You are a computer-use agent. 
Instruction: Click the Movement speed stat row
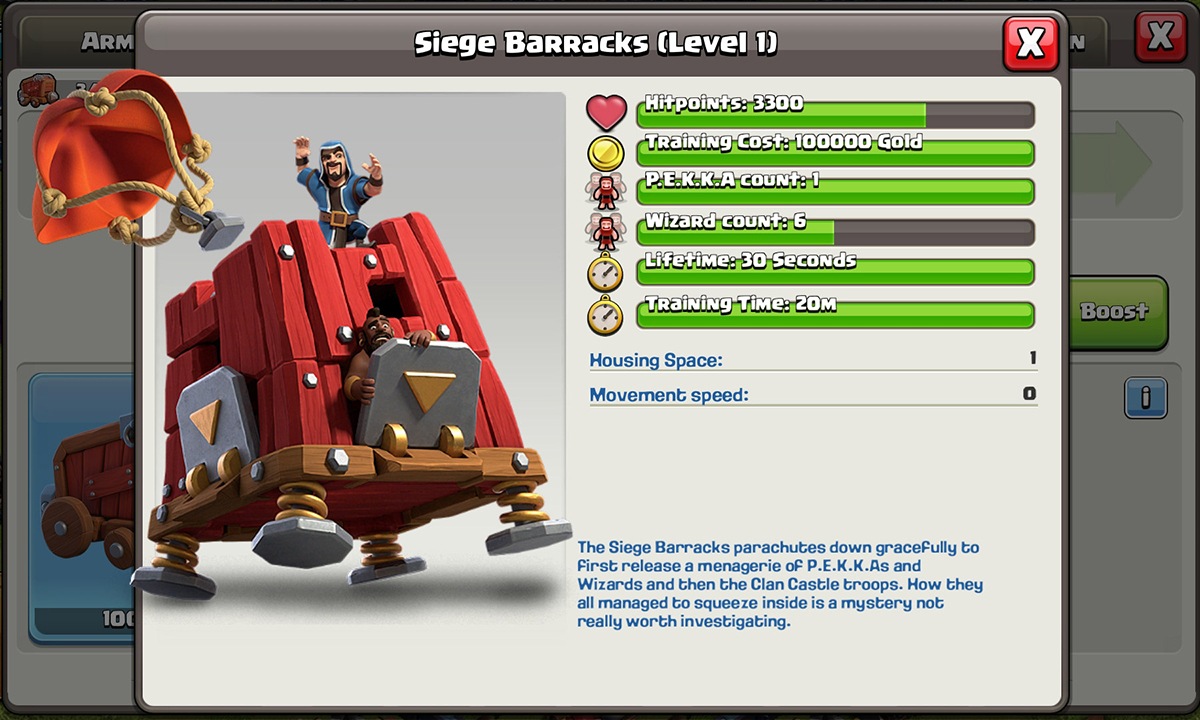coord(813,394)
